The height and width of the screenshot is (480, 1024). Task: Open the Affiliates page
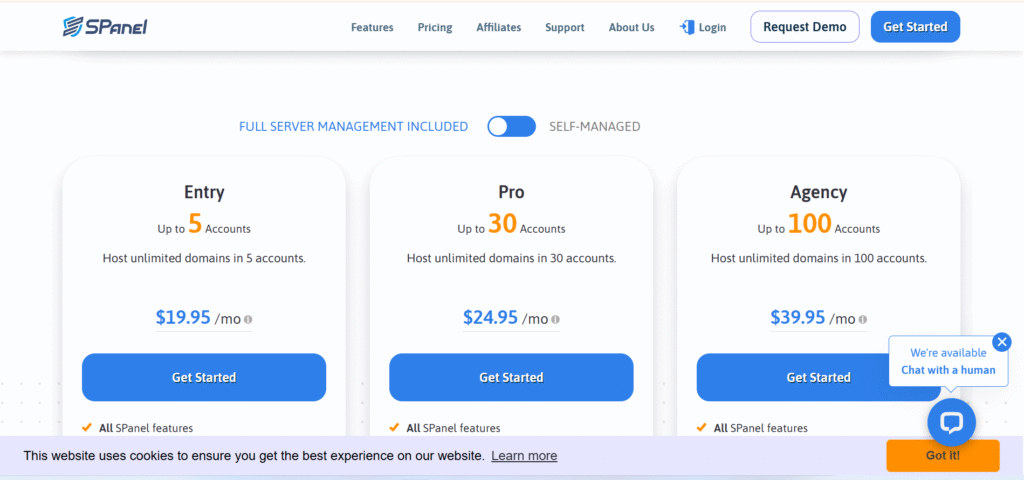[498, 28]
